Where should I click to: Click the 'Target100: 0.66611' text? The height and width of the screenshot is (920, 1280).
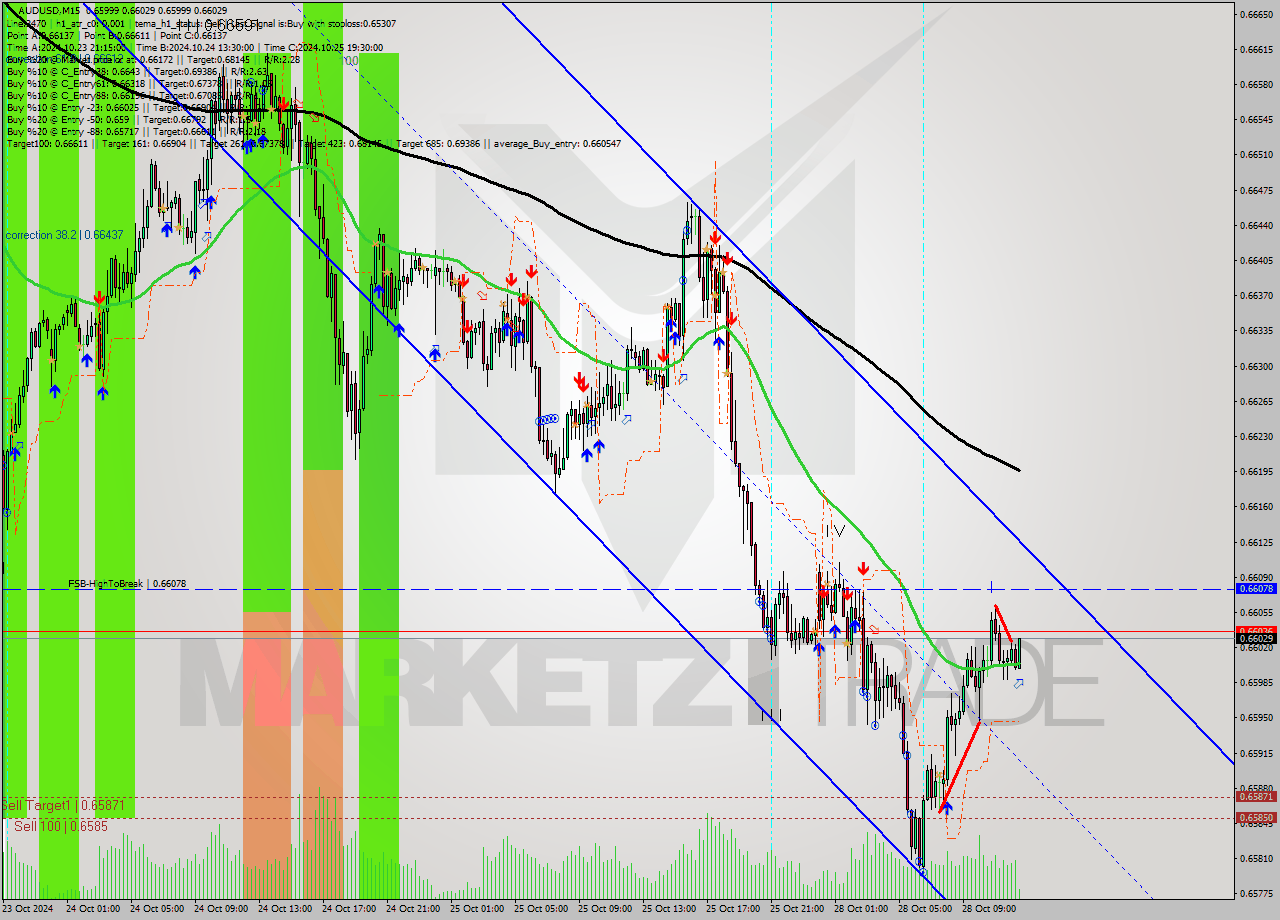tap(48, 143)
